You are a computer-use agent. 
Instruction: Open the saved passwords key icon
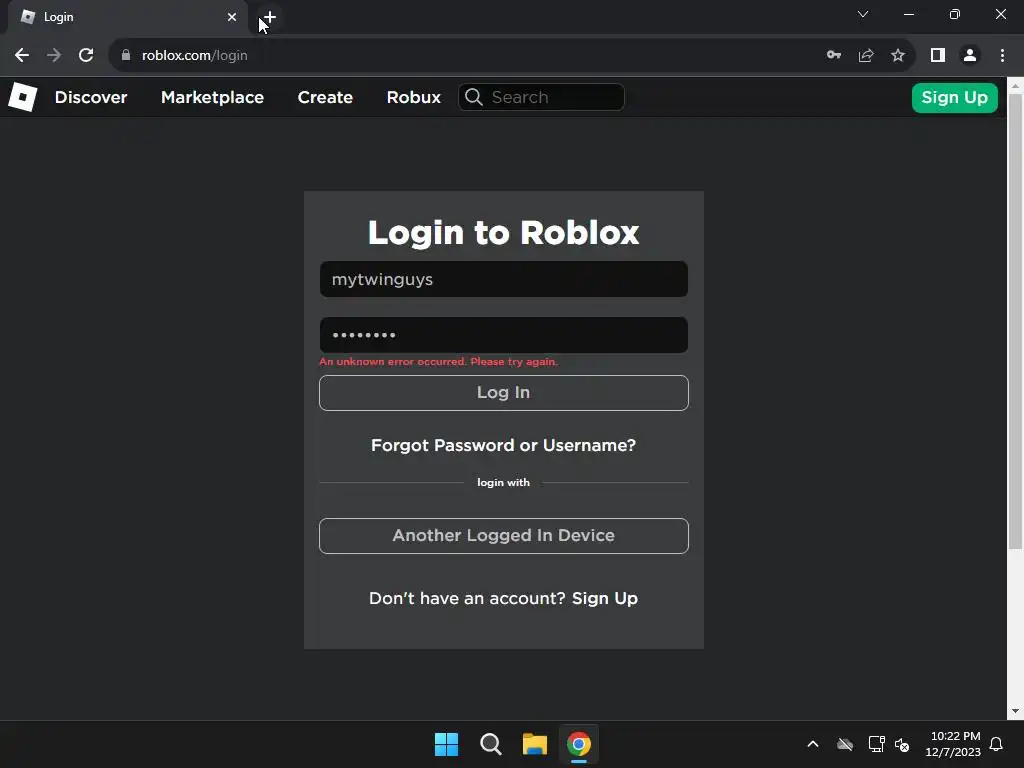click(834, 56)
